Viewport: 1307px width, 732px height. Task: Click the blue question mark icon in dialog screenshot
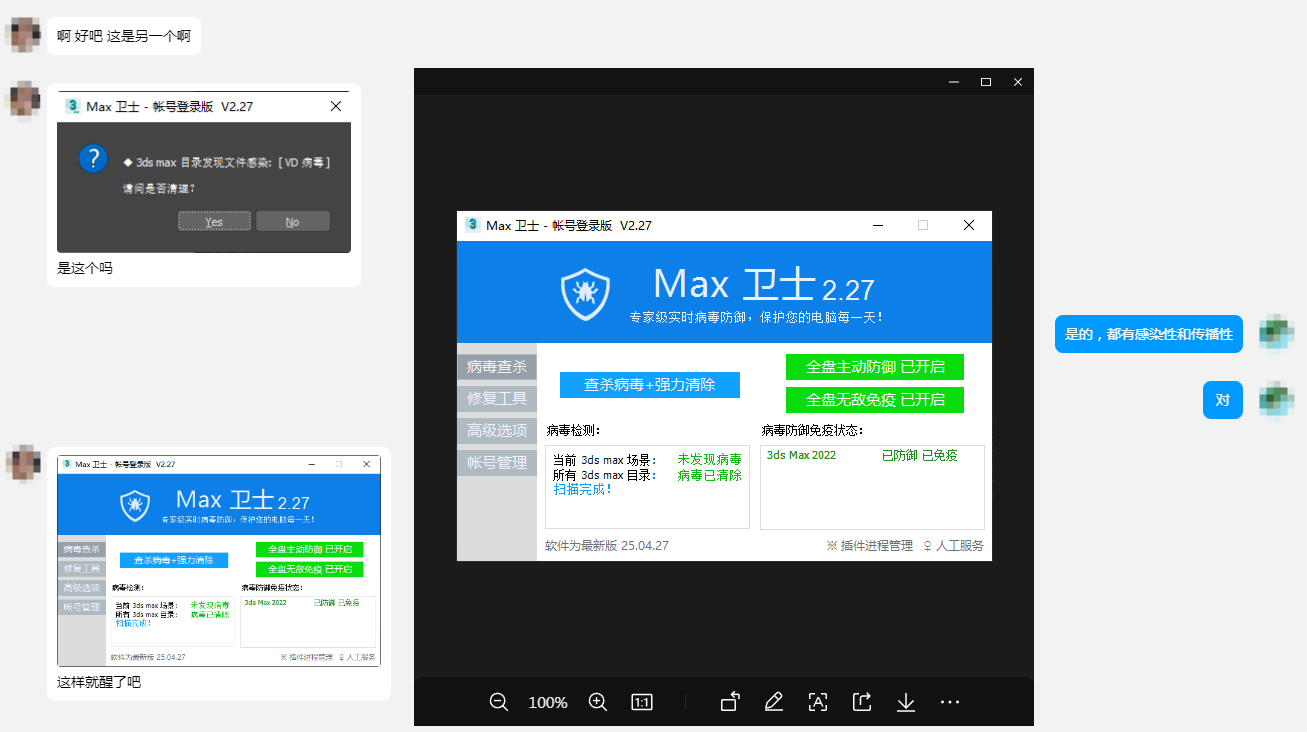[93, 158]
